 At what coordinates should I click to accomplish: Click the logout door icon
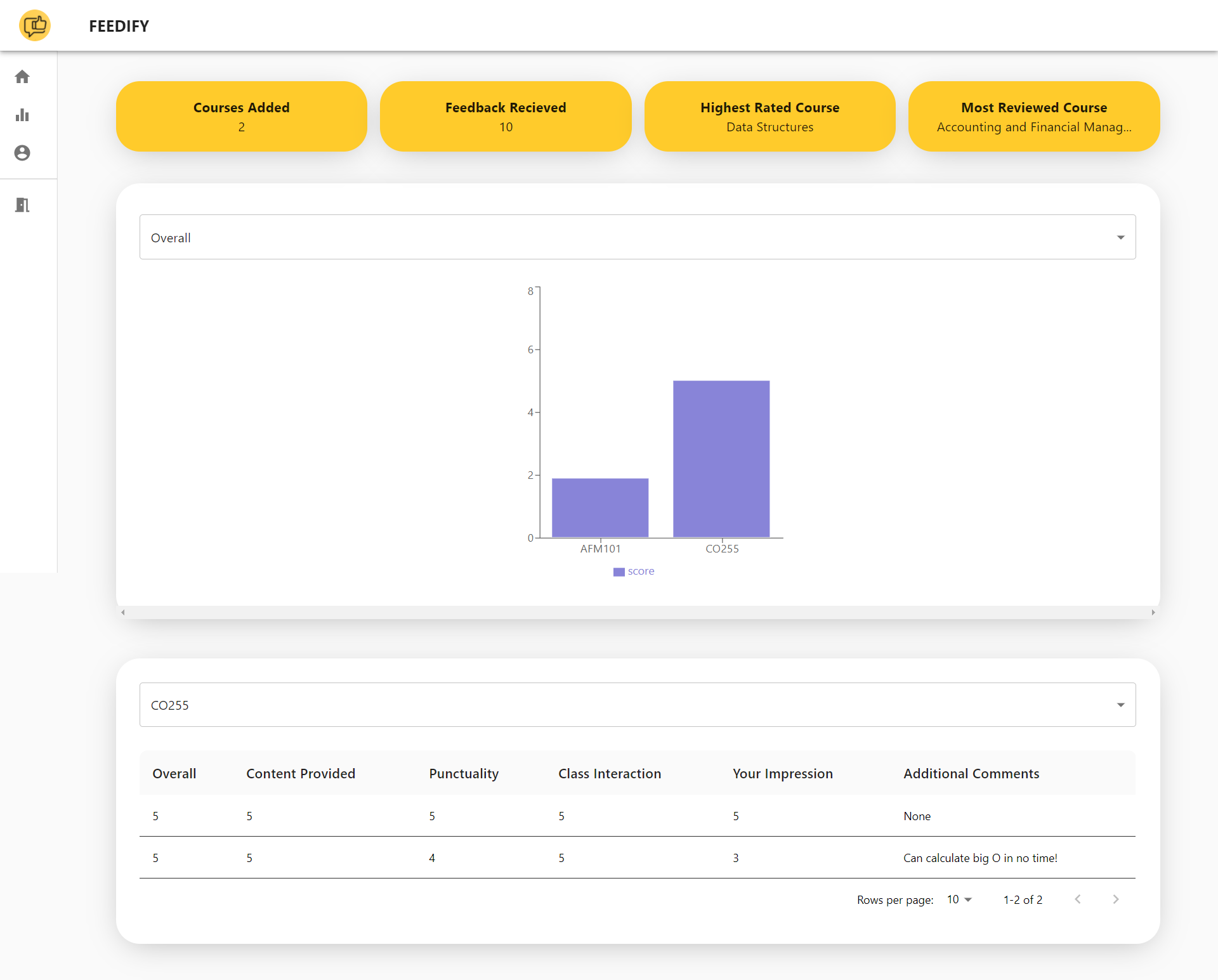(x=22, y=205)
